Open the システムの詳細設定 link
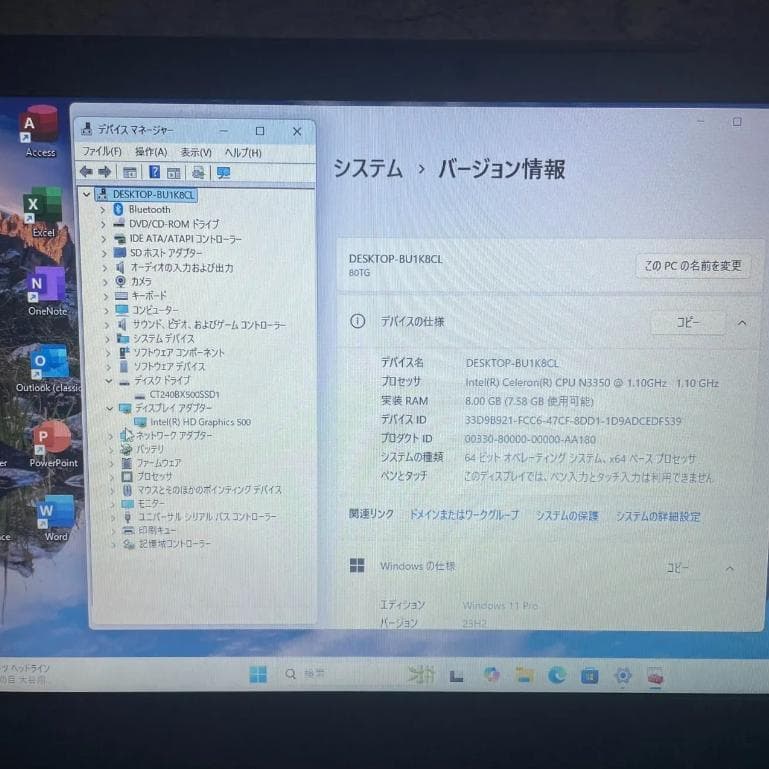 (x=658, y=516)
